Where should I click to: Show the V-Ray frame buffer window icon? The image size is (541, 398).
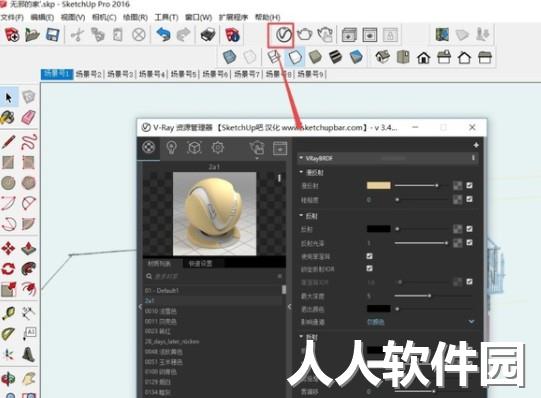[x=349, y=35]
